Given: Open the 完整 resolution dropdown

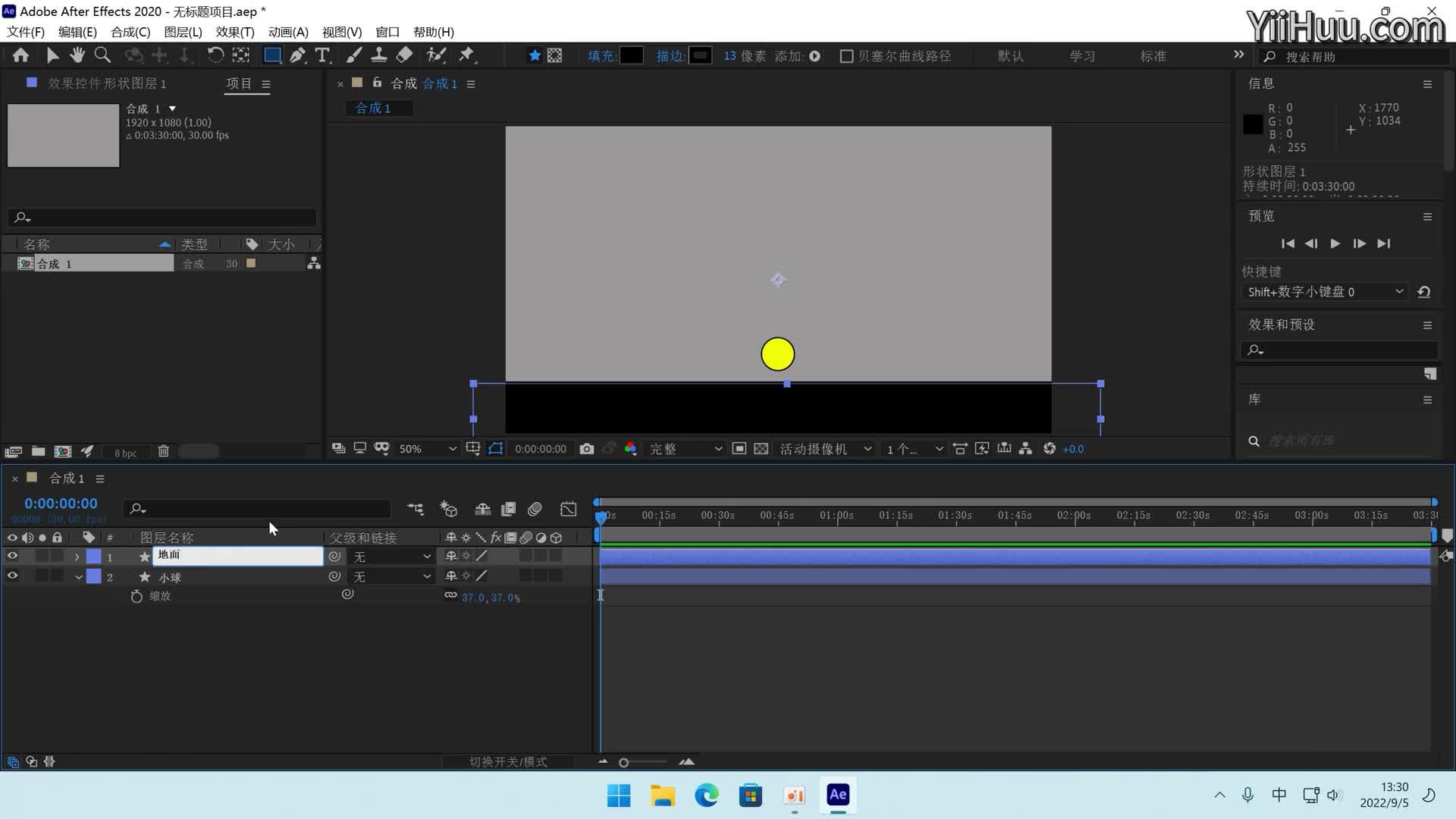Looking at the screenshot, I should 686,449.
